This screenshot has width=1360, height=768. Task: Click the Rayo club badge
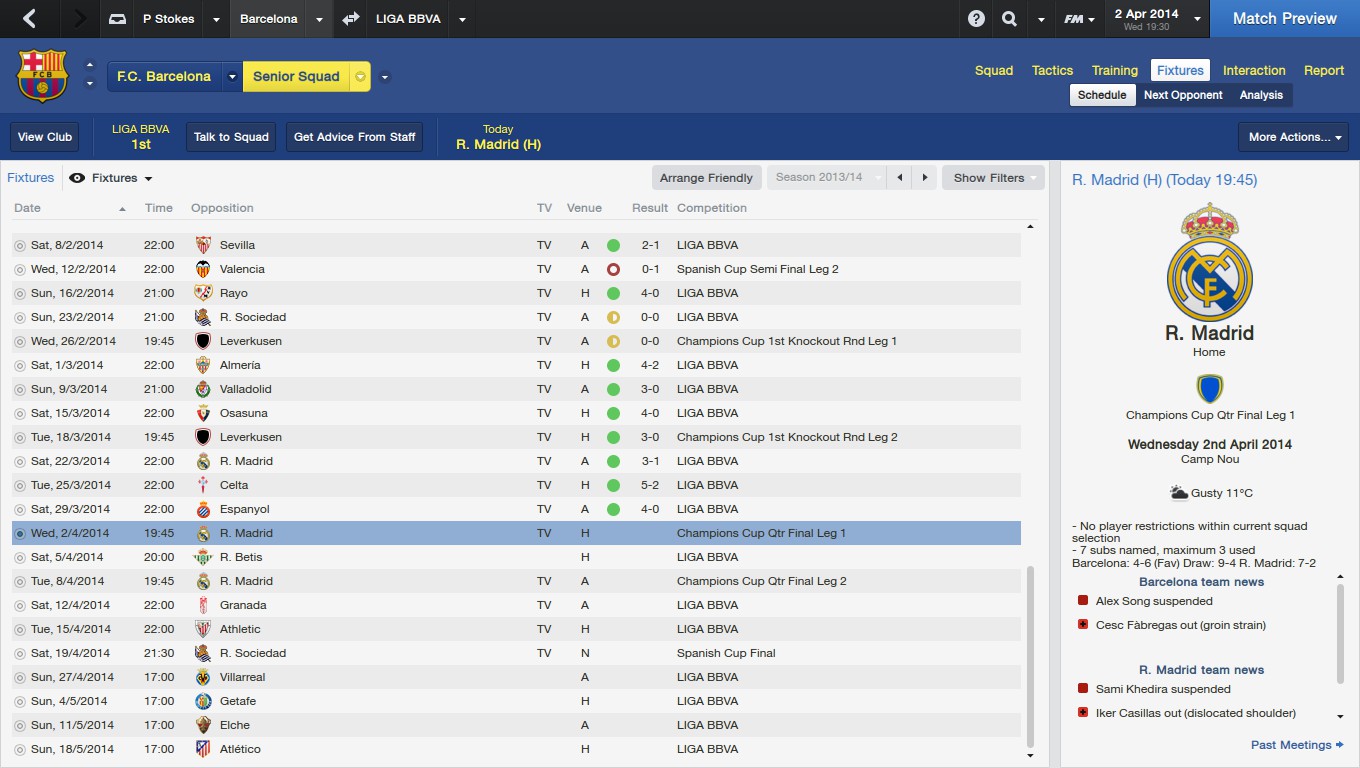pos(203,293)
